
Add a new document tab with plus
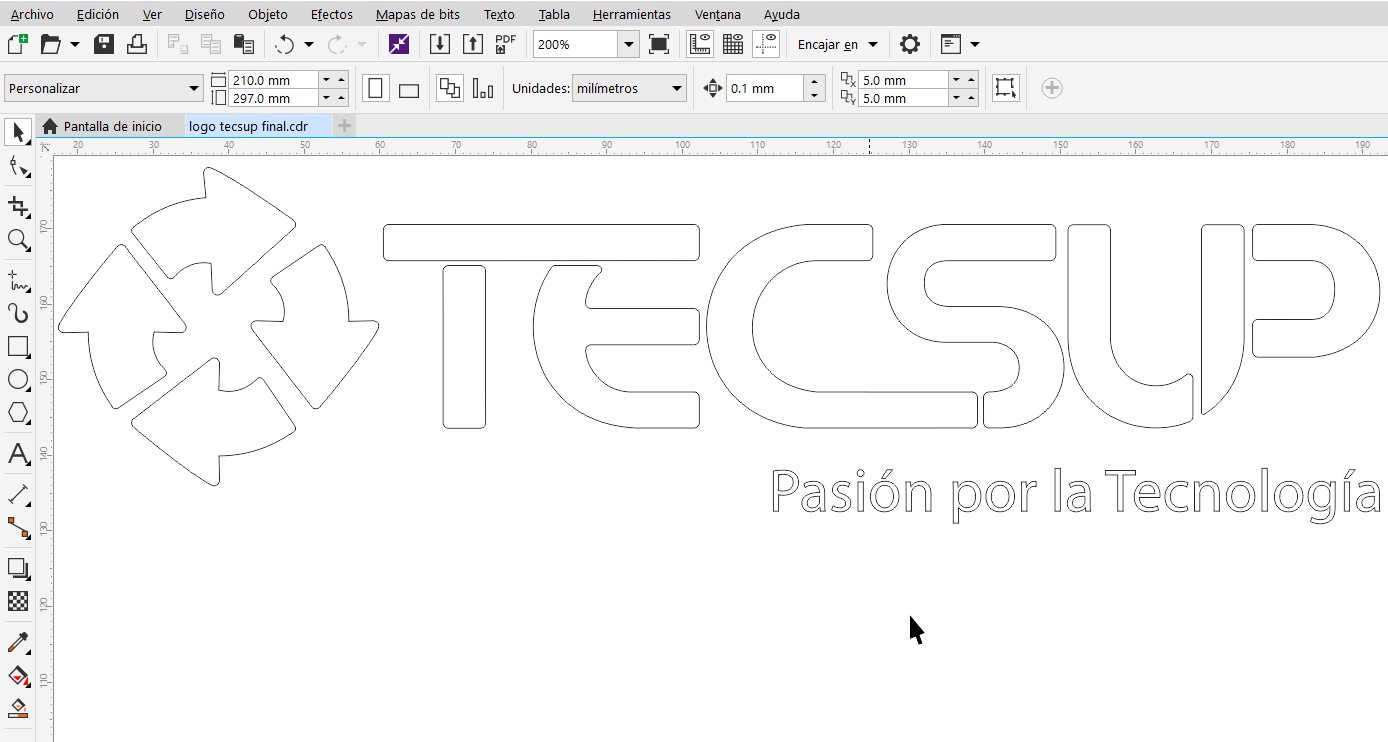pos(344,126)
